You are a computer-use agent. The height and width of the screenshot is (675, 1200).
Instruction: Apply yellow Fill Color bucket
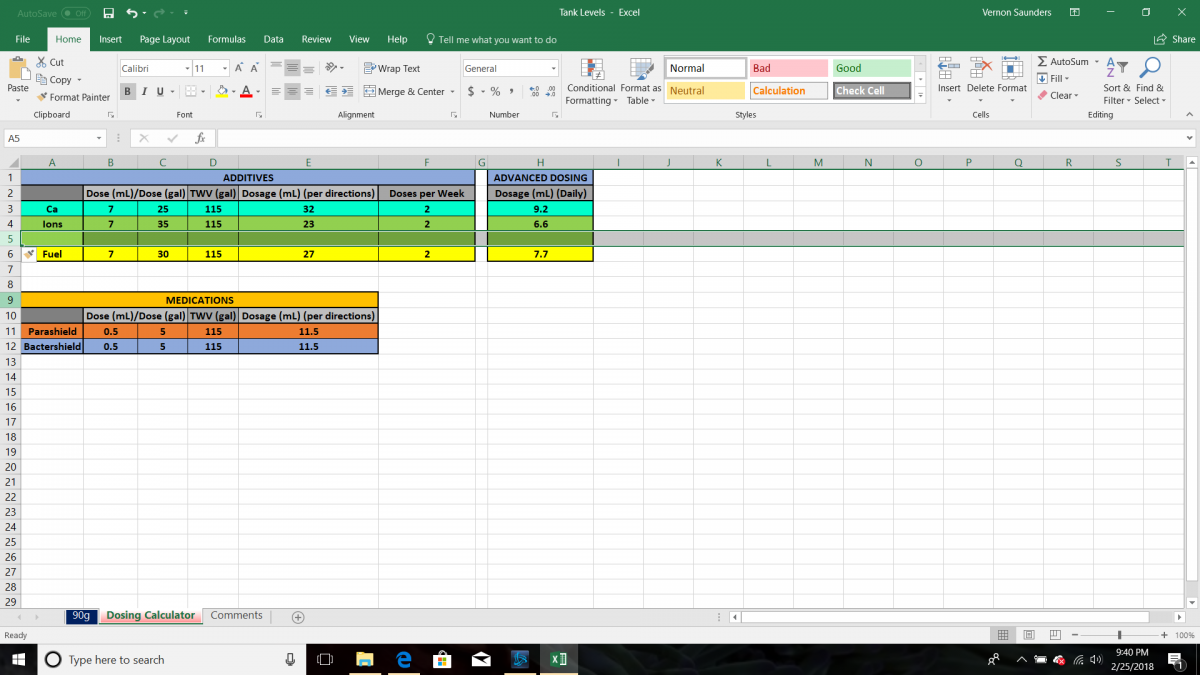221,91
